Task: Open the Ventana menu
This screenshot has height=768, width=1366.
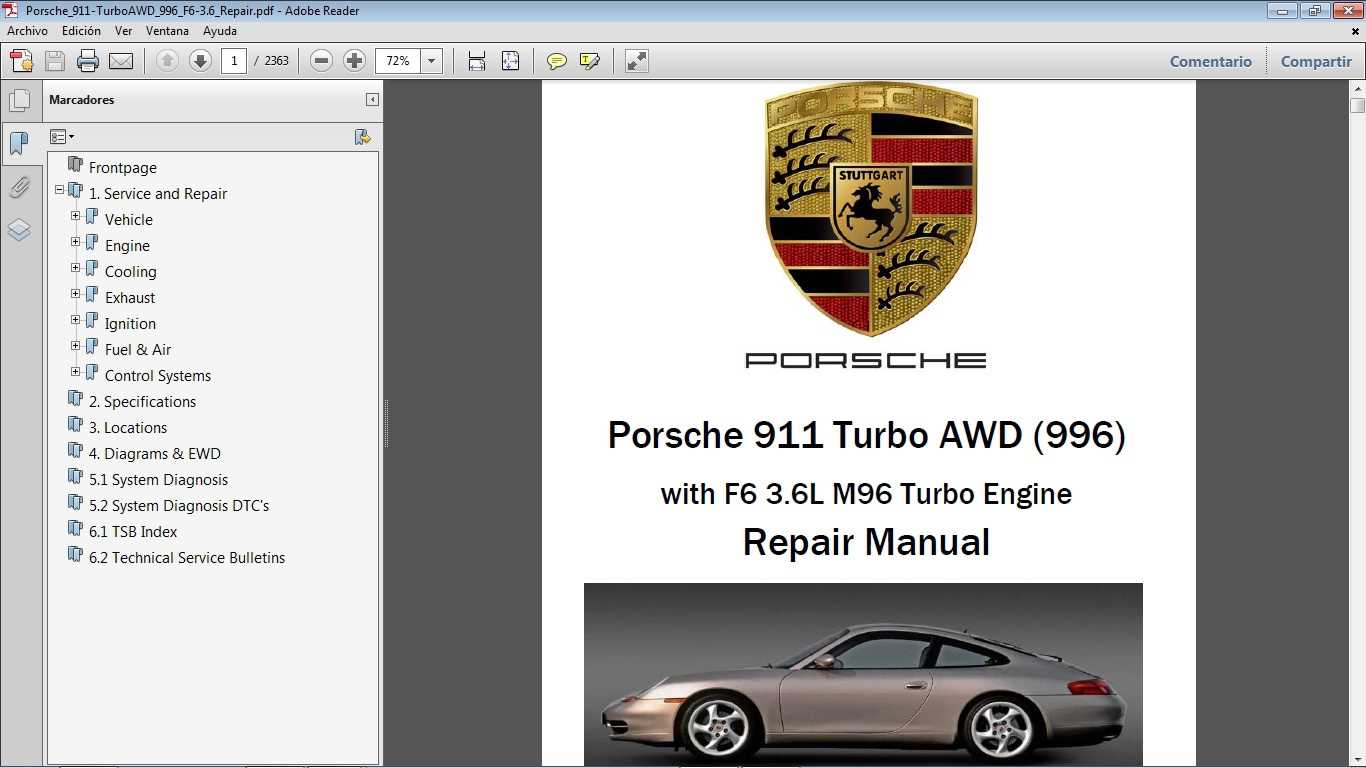Action: point(167,31)
